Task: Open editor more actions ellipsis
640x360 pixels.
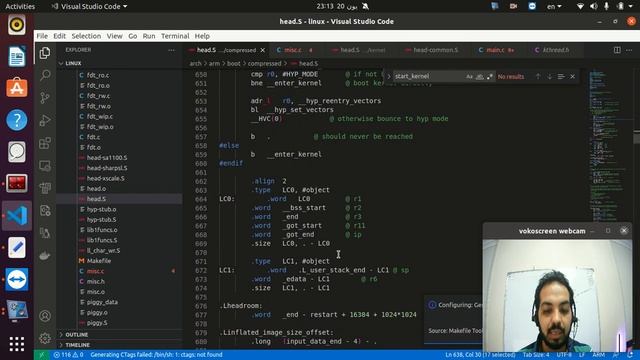Action: tap(629, 50)
